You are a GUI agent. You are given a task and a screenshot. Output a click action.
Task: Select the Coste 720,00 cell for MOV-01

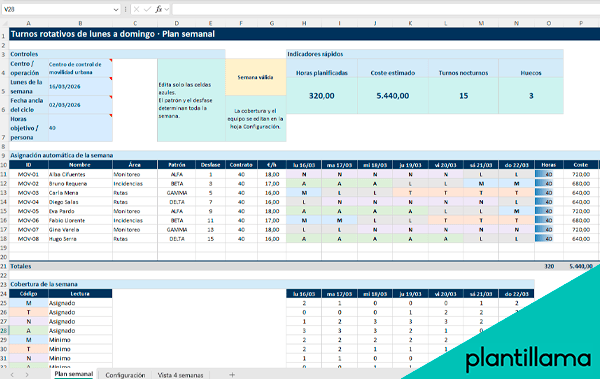[x=580, y=174]
